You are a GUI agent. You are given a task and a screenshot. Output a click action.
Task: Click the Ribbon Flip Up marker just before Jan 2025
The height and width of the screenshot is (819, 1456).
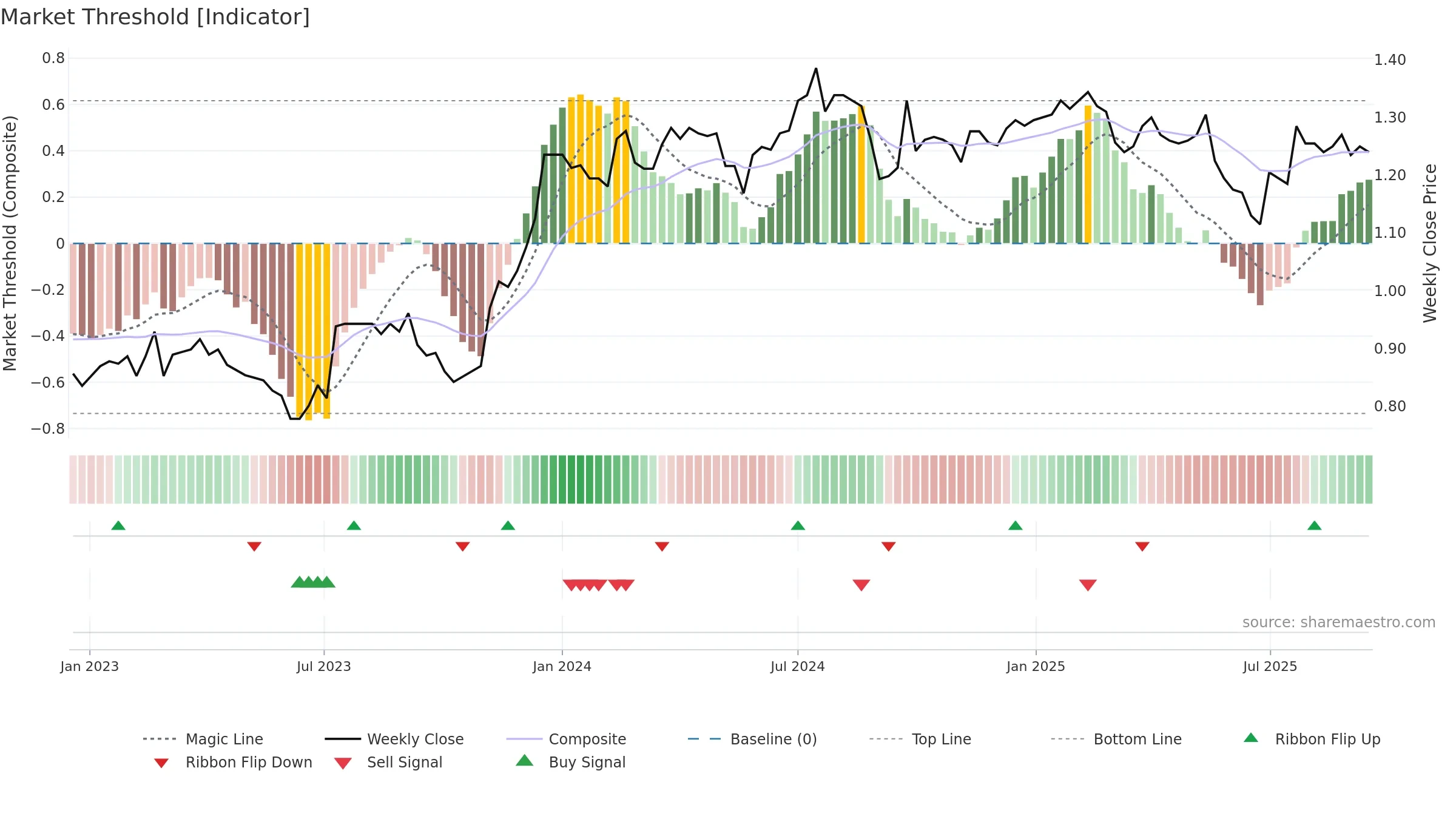click(1015, 525)
